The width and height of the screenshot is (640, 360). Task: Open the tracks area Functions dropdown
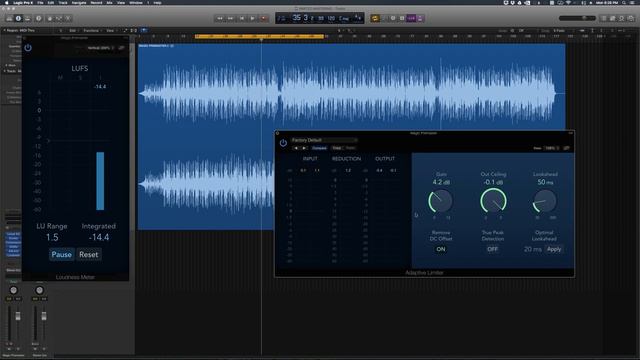92,30
